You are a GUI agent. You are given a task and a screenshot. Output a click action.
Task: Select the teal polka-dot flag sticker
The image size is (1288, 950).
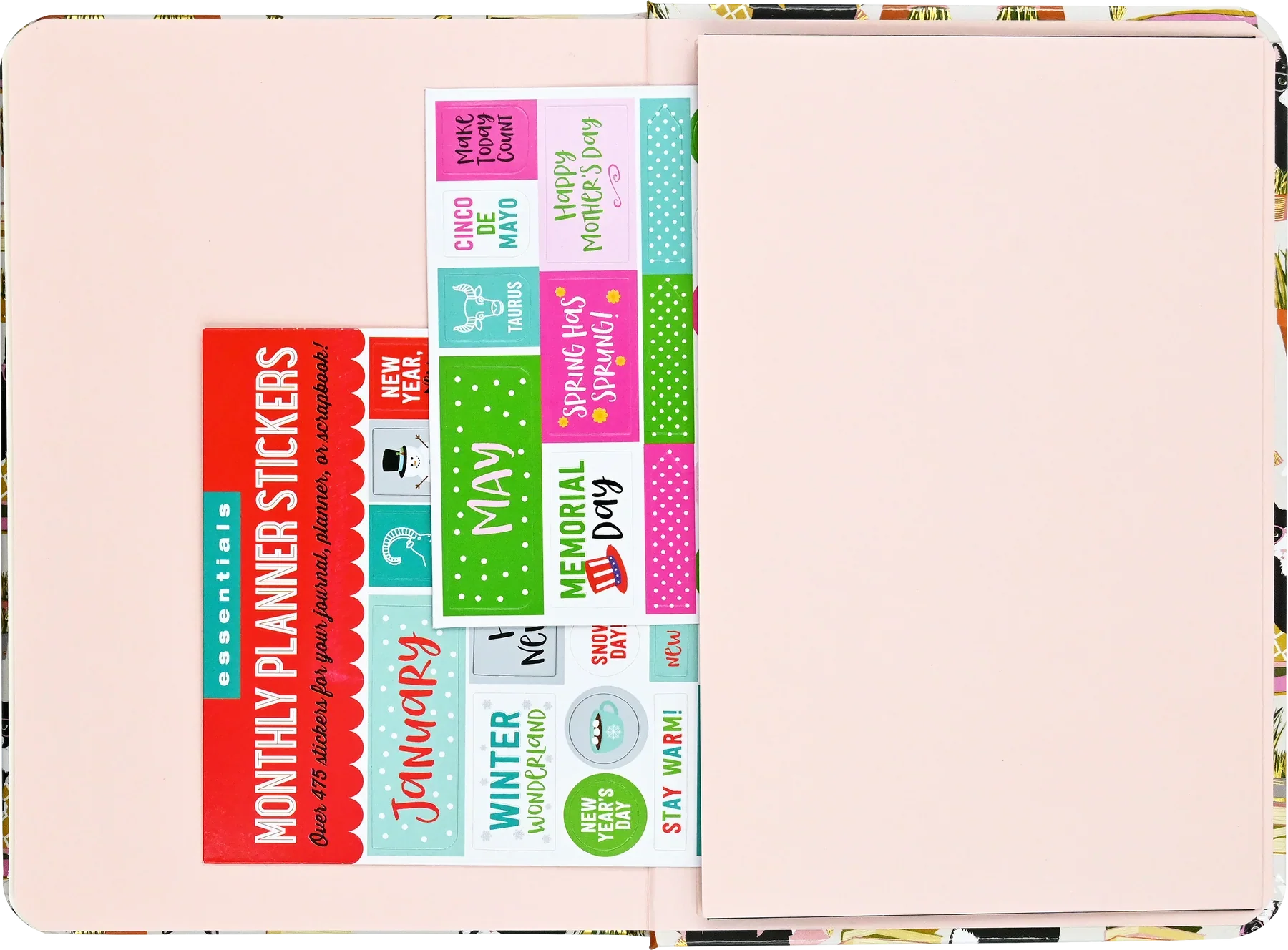point(665,186)
